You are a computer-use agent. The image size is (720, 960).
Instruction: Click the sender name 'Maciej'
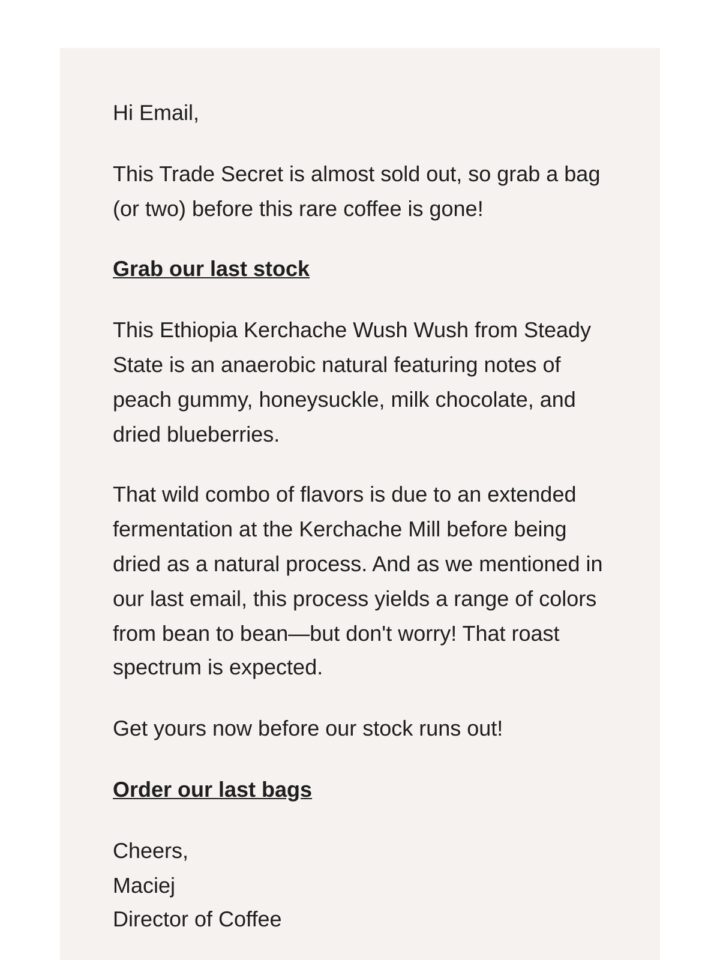coord(144,885)
